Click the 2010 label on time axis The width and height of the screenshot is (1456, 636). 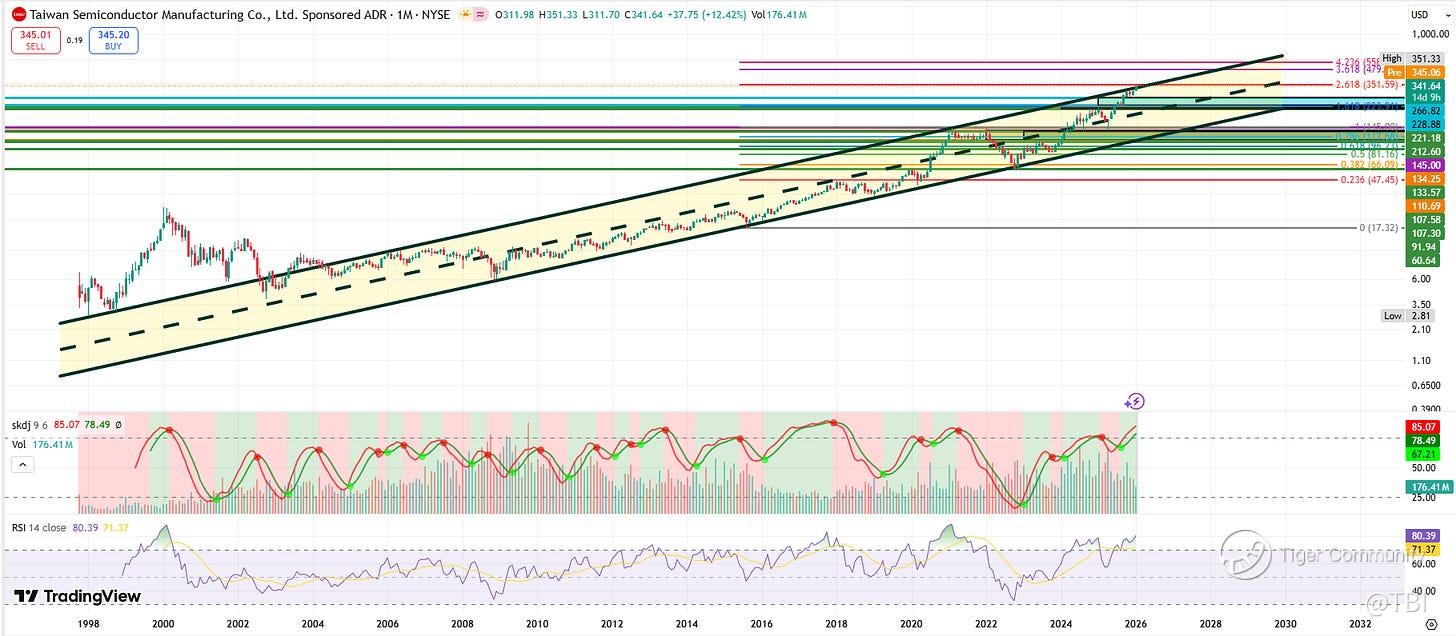[x=537, y=623]
